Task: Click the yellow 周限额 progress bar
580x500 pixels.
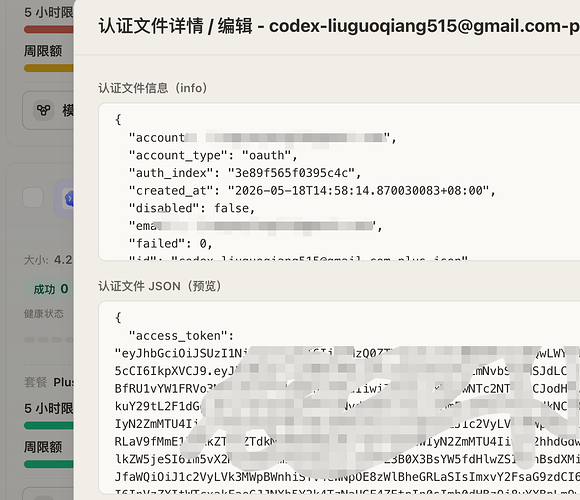Action: pos(49,68)
